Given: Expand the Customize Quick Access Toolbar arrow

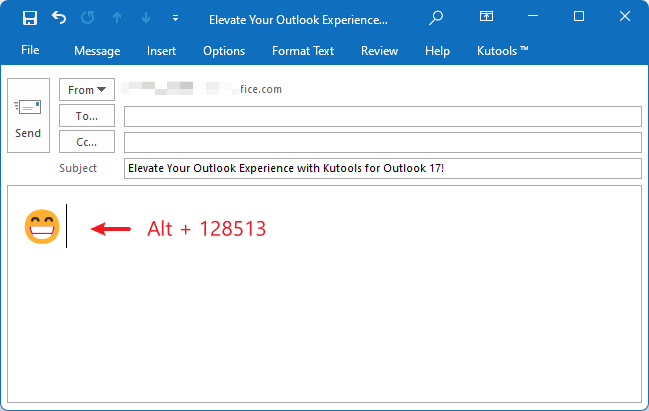Looking at the screenshot, I should 176,18.
